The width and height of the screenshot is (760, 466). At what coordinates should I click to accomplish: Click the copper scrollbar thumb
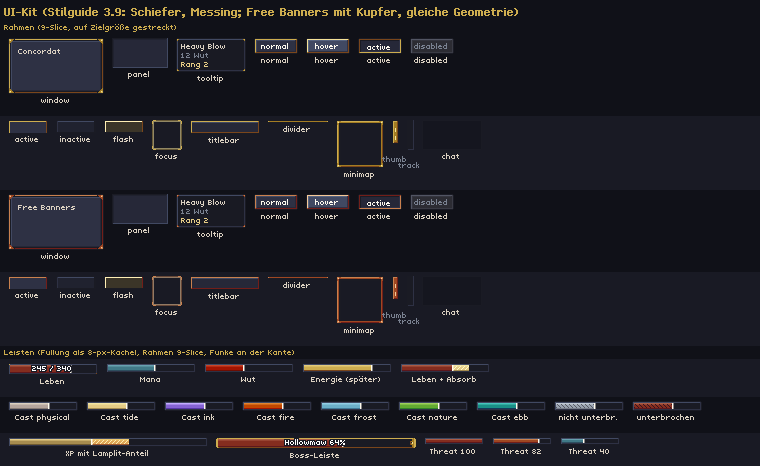tap(396, 288)
